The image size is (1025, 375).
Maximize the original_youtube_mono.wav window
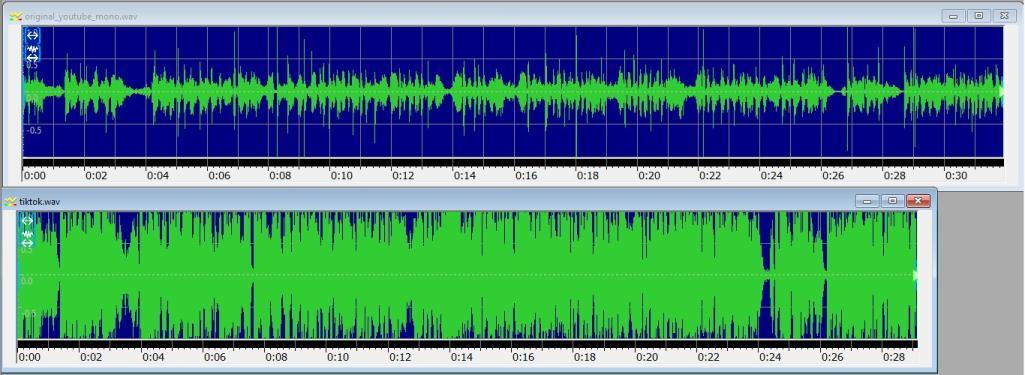pyautogui.click(x=979, y=16)
